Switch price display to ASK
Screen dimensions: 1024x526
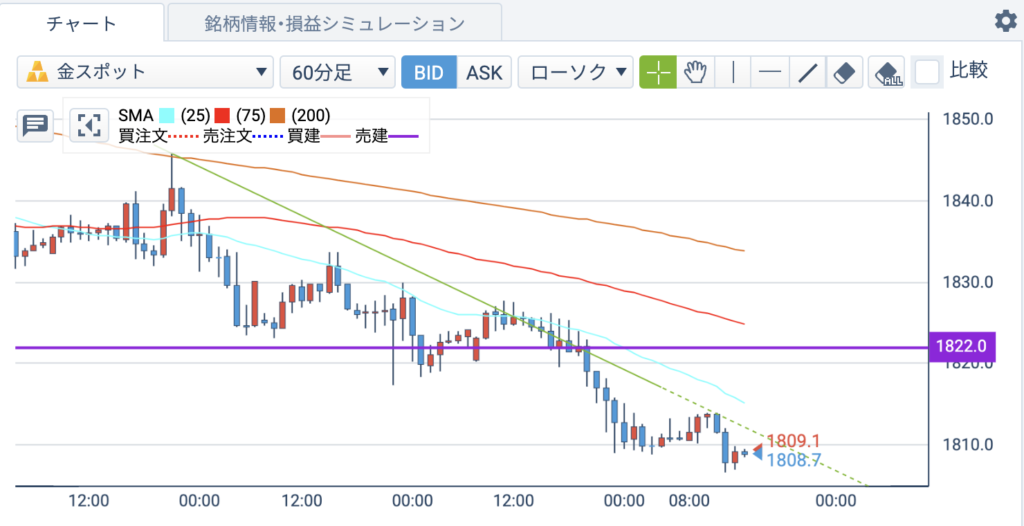click(484, 72)
